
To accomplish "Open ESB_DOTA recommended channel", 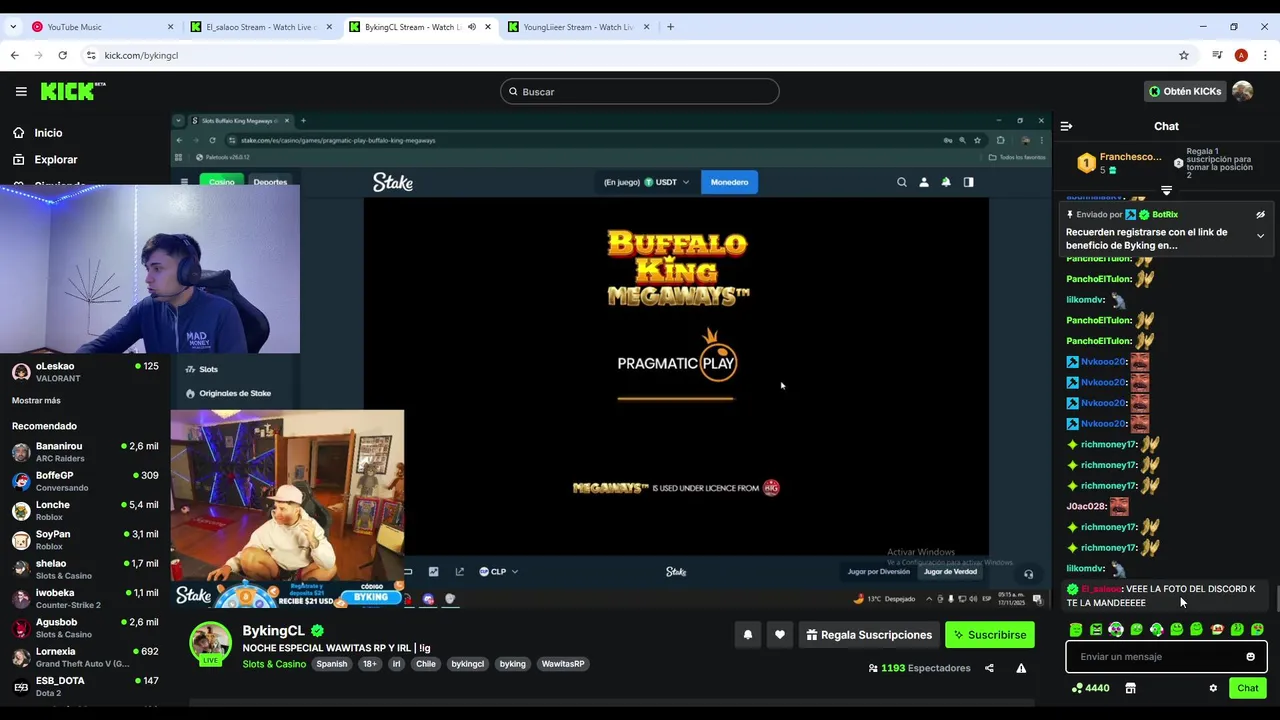I will (x=85, y=686).
